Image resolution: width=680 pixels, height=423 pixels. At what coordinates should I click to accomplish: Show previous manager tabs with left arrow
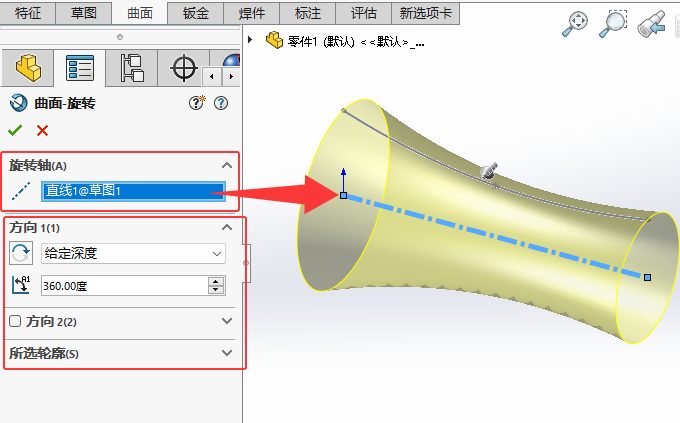212,77
